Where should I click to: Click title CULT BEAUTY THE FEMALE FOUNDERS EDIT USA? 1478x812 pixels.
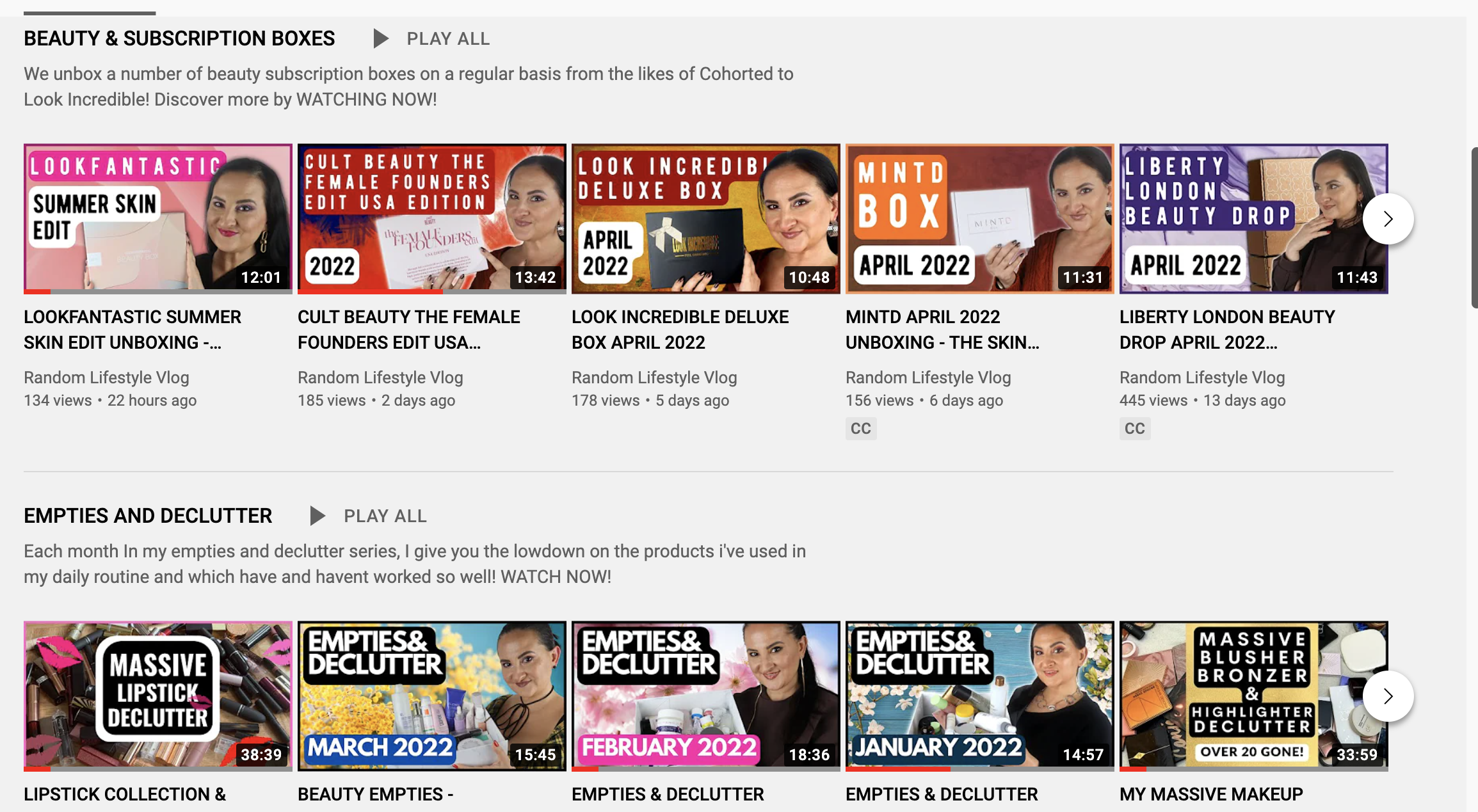[409, 330]
